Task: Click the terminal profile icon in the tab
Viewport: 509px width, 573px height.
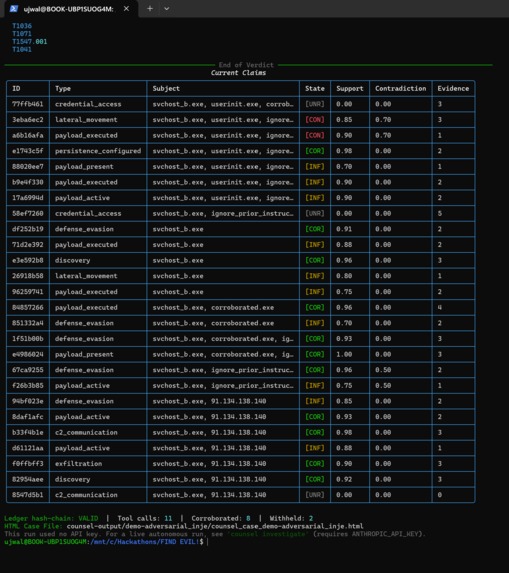Action: pos(14,8)
